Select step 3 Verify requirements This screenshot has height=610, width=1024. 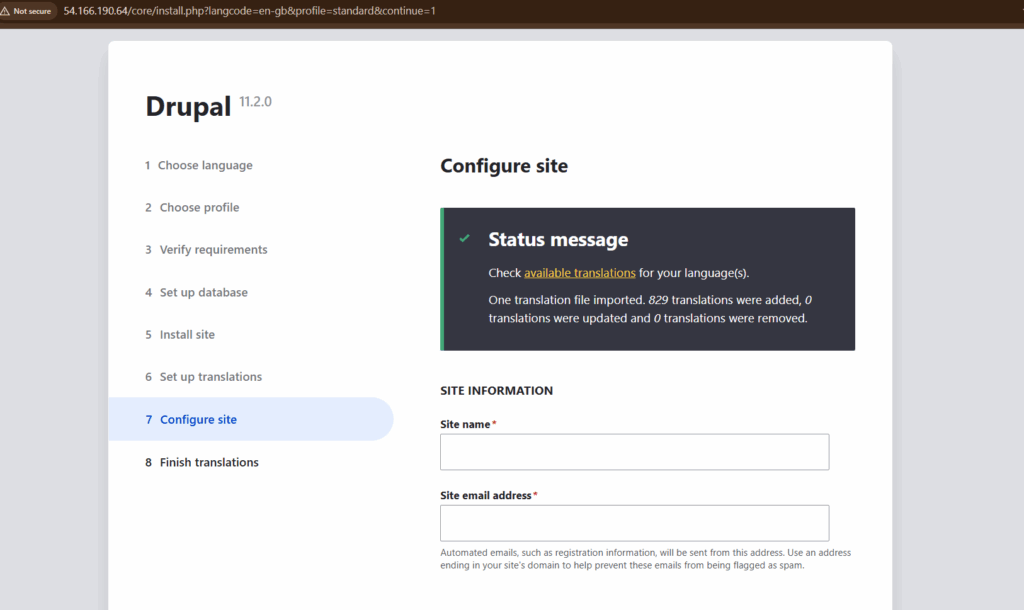[x=206, y=249]
